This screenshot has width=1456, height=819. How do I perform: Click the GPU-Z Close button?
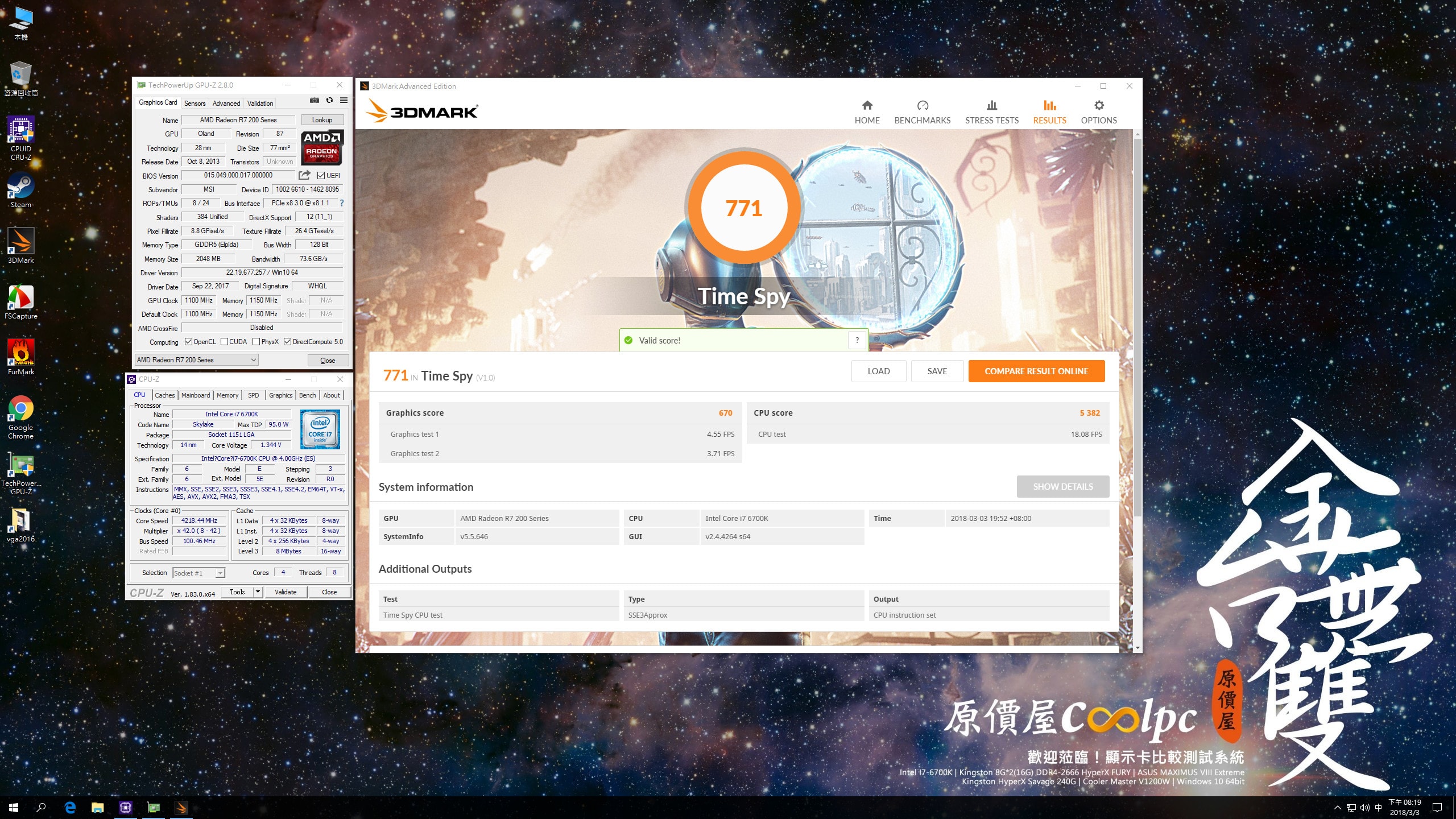coord(328,361)
